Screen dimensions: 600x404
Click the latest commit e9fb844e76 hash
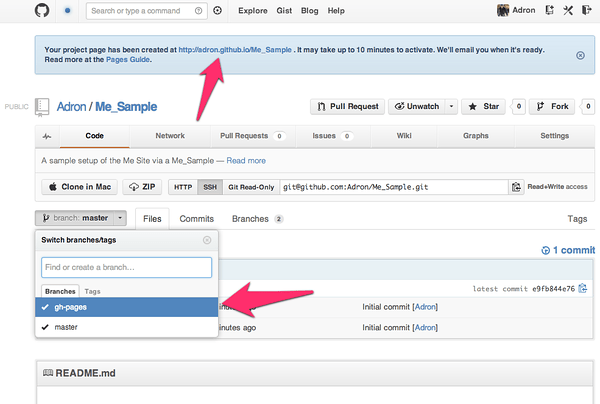click(553, 289)
